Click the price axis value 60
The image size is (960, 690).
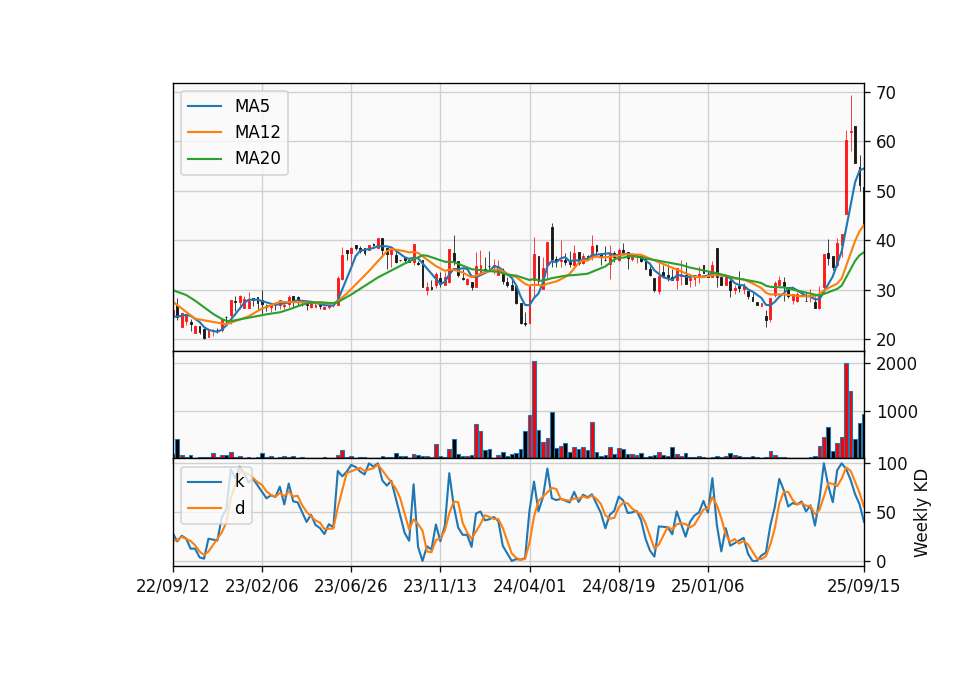pyautogui.click(x=886, y=142)
